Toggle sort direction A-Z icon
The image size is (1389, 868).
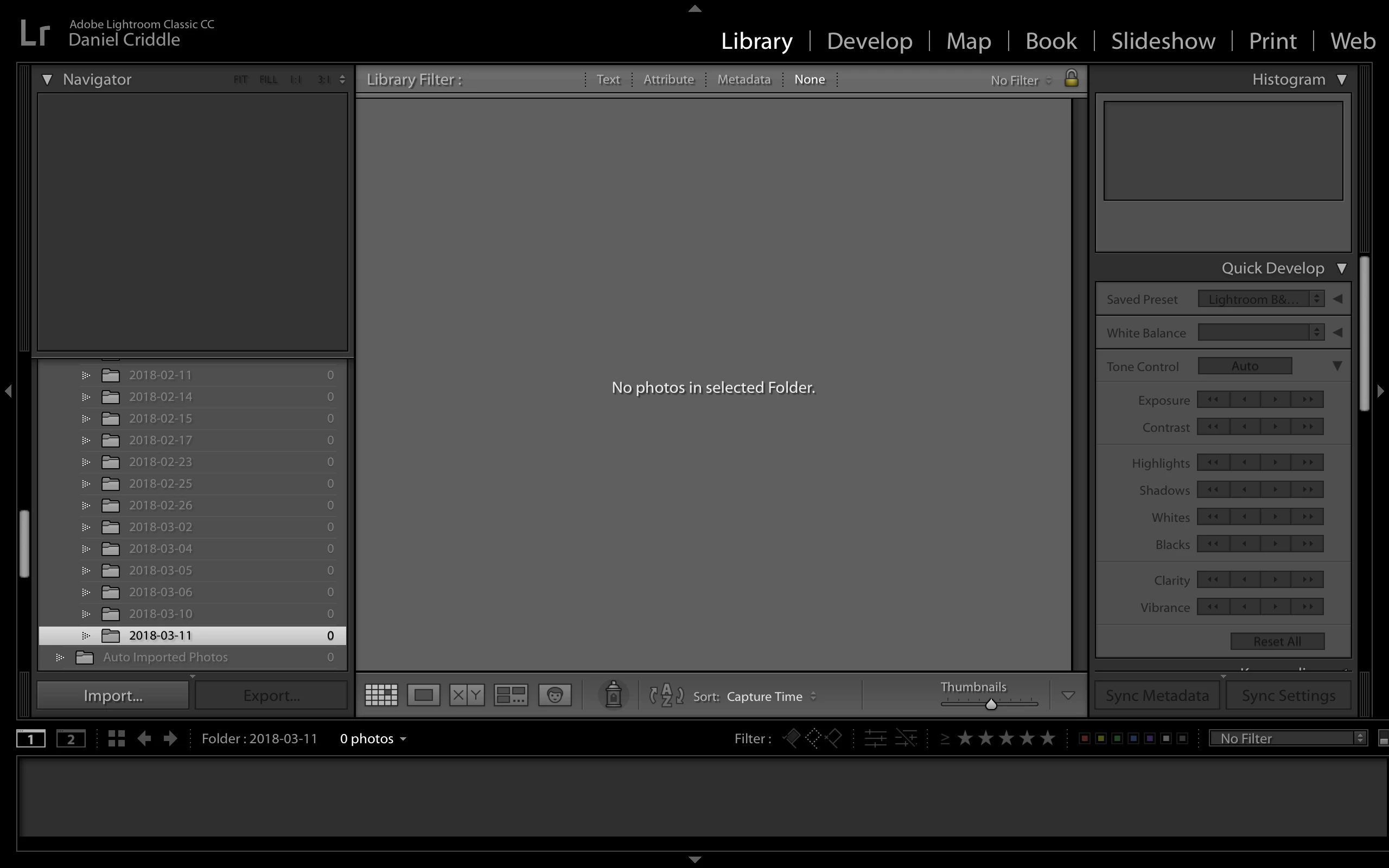pos(666,695)
